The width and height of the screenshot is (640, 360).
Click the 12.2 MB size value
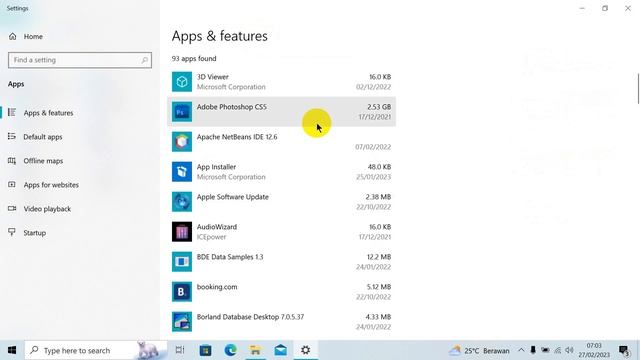coord(379,257)
